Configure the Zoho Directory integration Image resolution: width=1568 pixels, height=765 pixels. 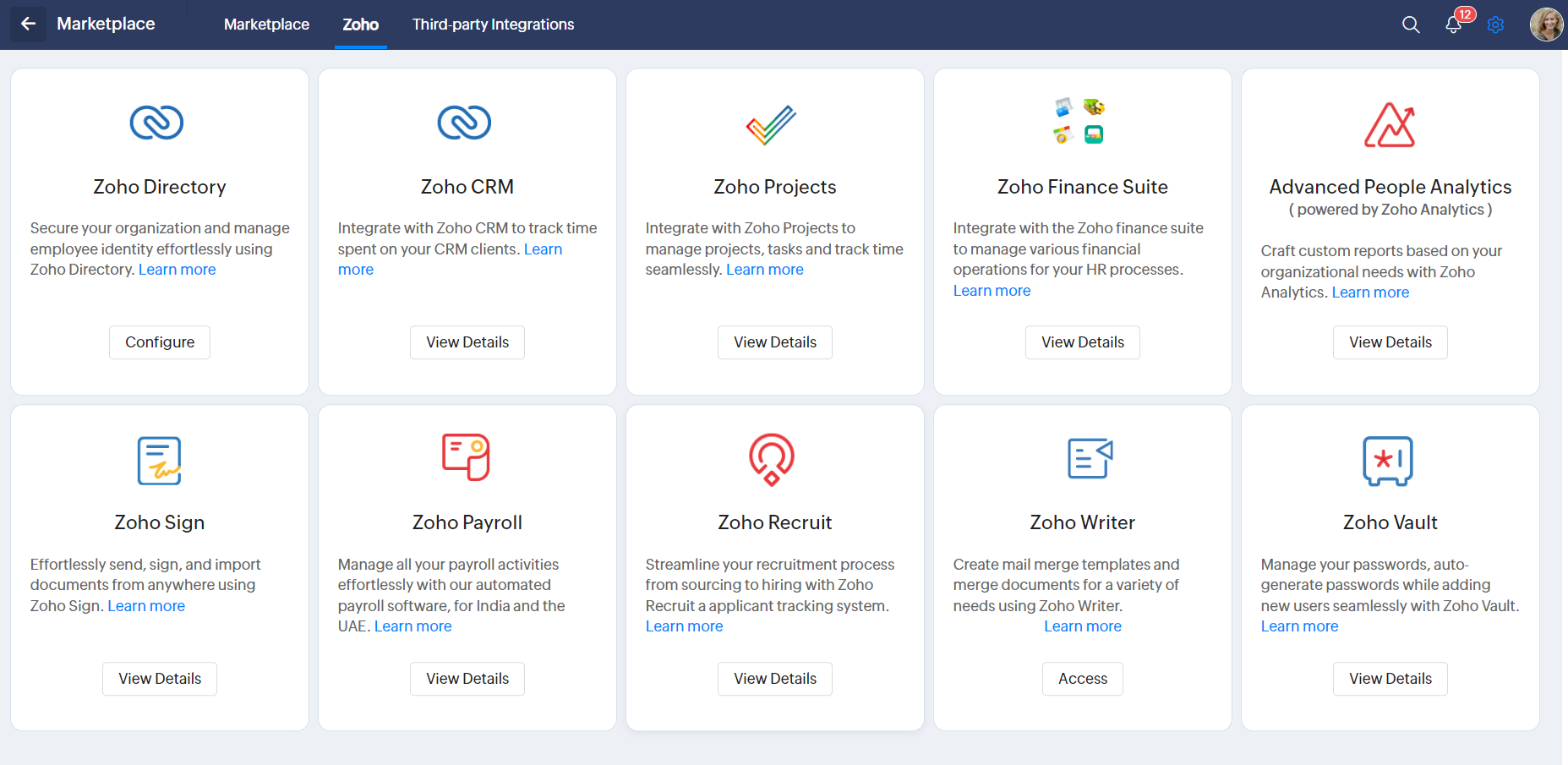(160, 342)
